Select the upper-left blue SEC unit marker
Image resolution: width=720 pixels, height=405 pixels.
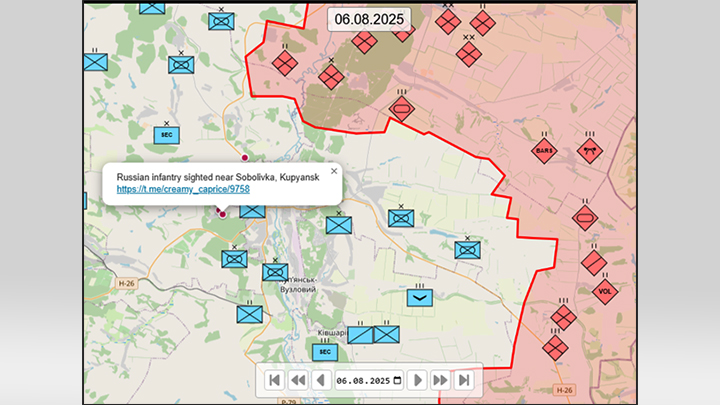tap(166, 135)
